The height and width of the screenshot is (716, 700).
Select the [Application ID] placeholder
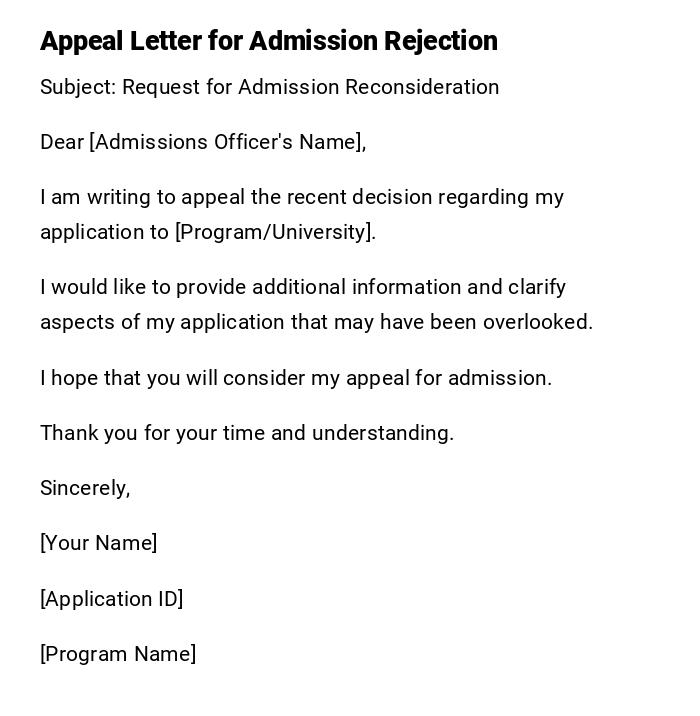[111, 599]
